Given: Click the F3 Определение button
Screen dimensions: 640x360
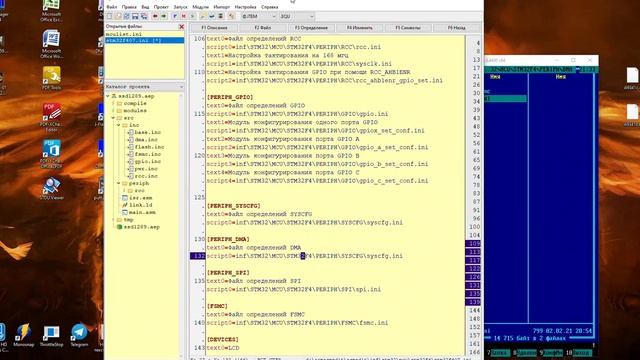Looking at the screenshot, I should point(311,28).
